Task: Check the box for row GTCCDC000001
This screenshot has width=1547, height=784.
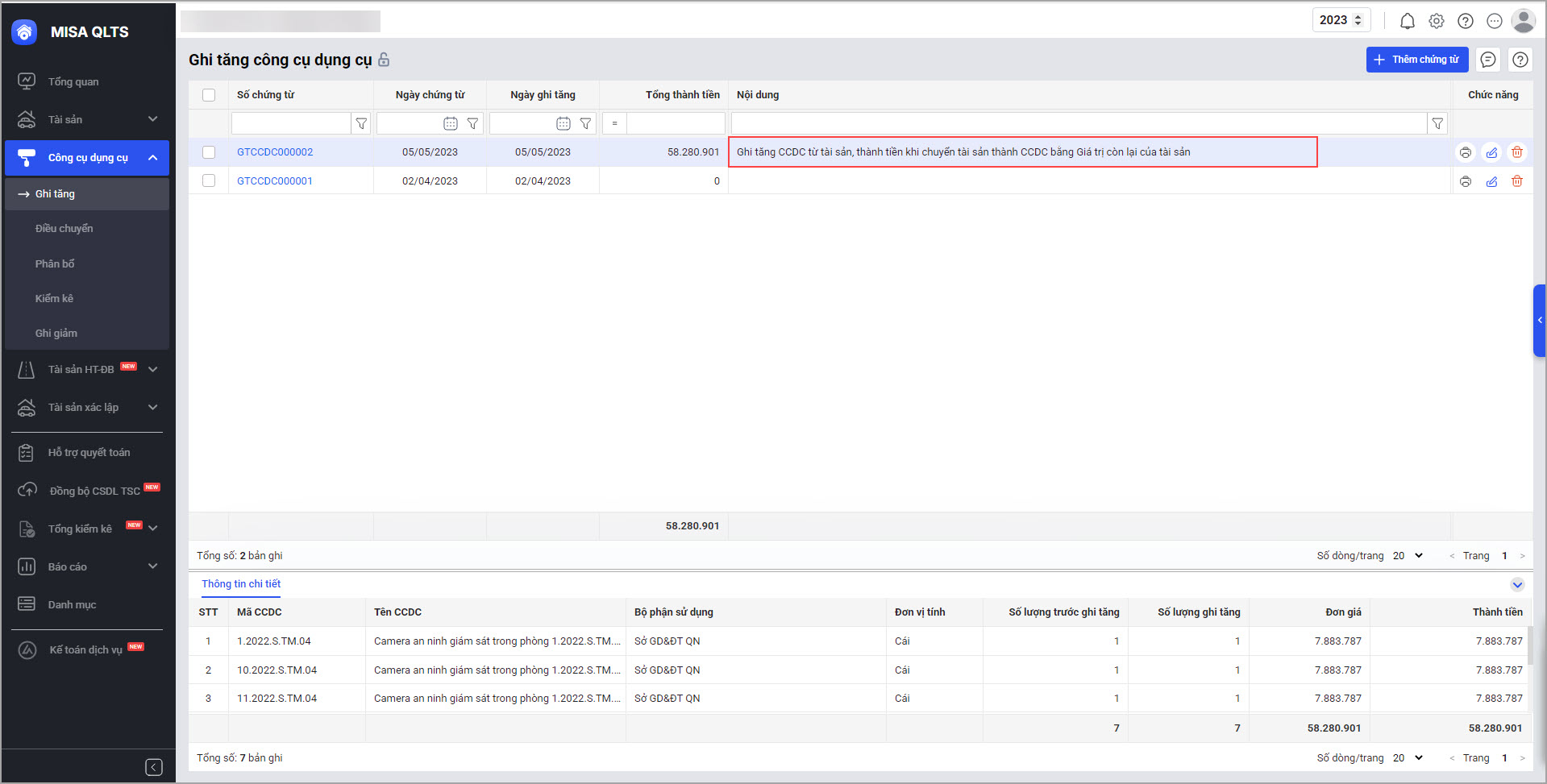Action: tap(209, 181)
